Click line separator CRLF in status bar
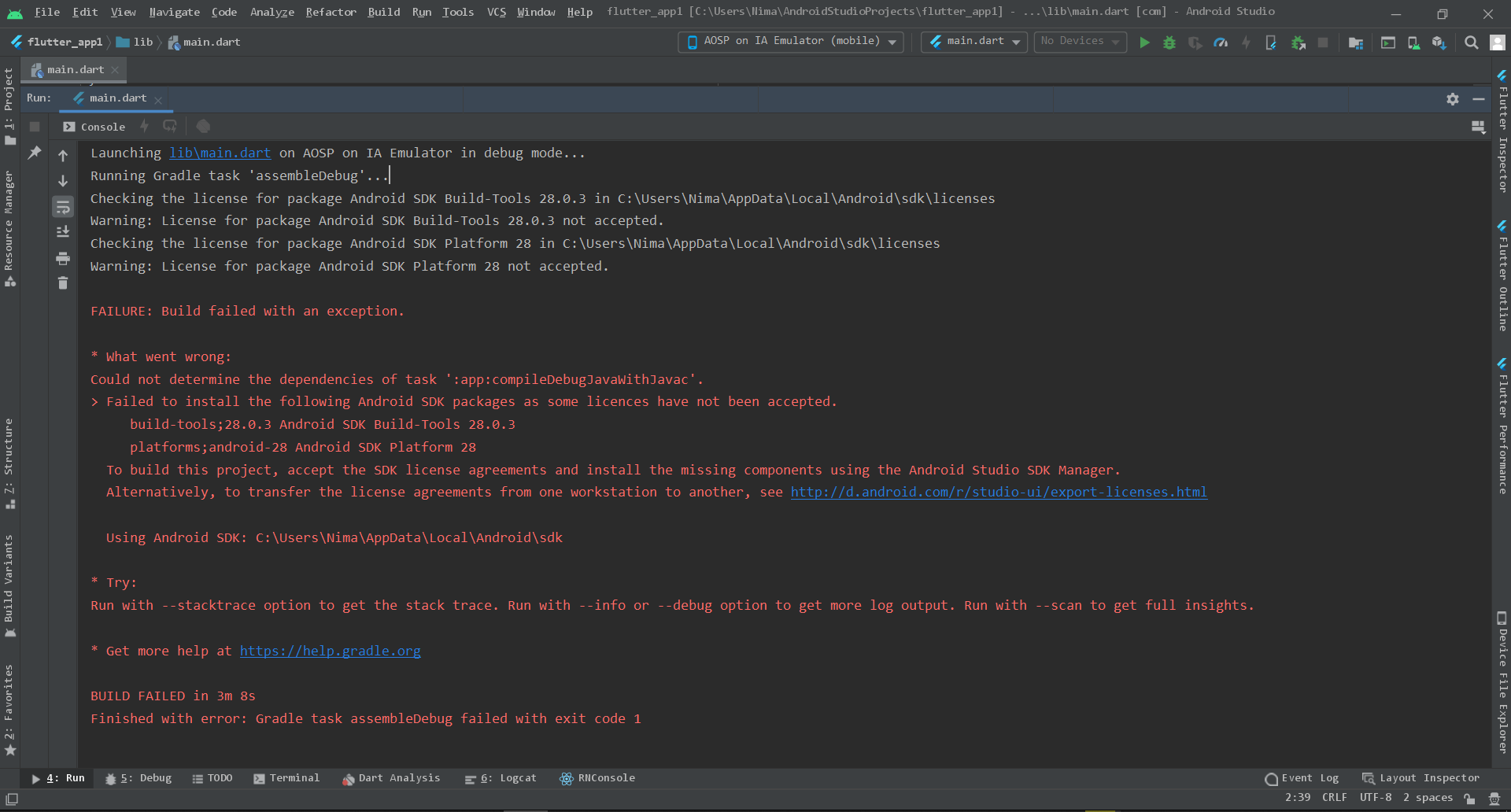This screenshot has width=1511, height=812. point(1334,798)
